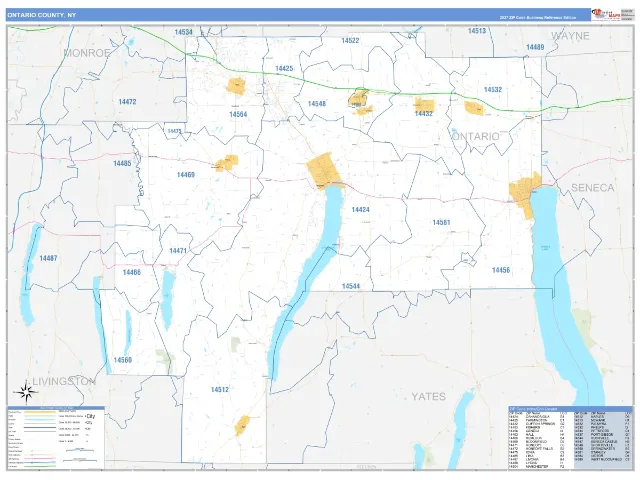Click the ZIP code label 14432
This screenshot has width=640, height=480.
pos(424,113)
